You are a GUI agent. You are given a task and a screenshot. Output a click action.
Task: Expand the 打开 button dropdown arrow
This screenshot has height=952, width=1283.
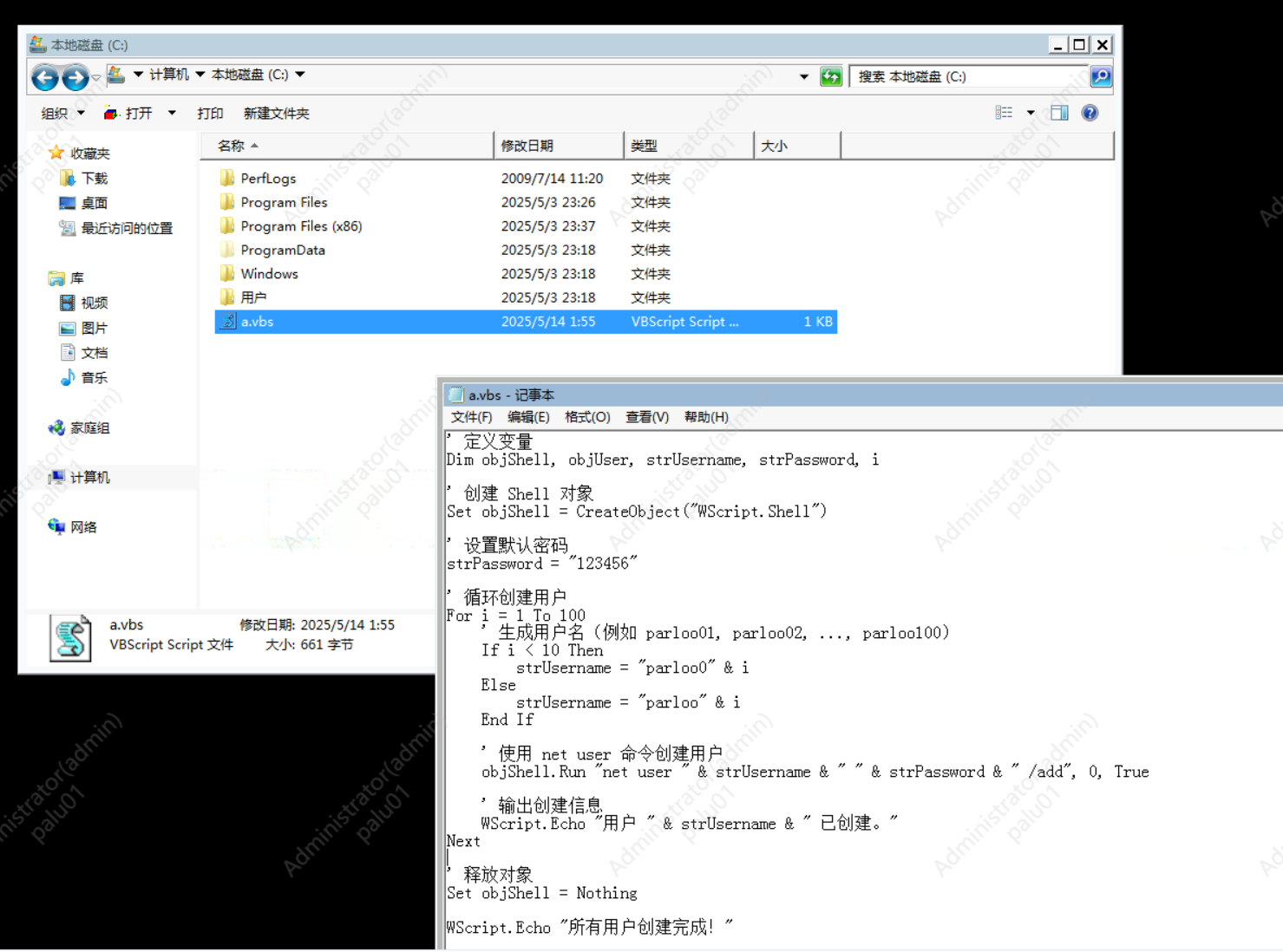(x=172, y=114)
